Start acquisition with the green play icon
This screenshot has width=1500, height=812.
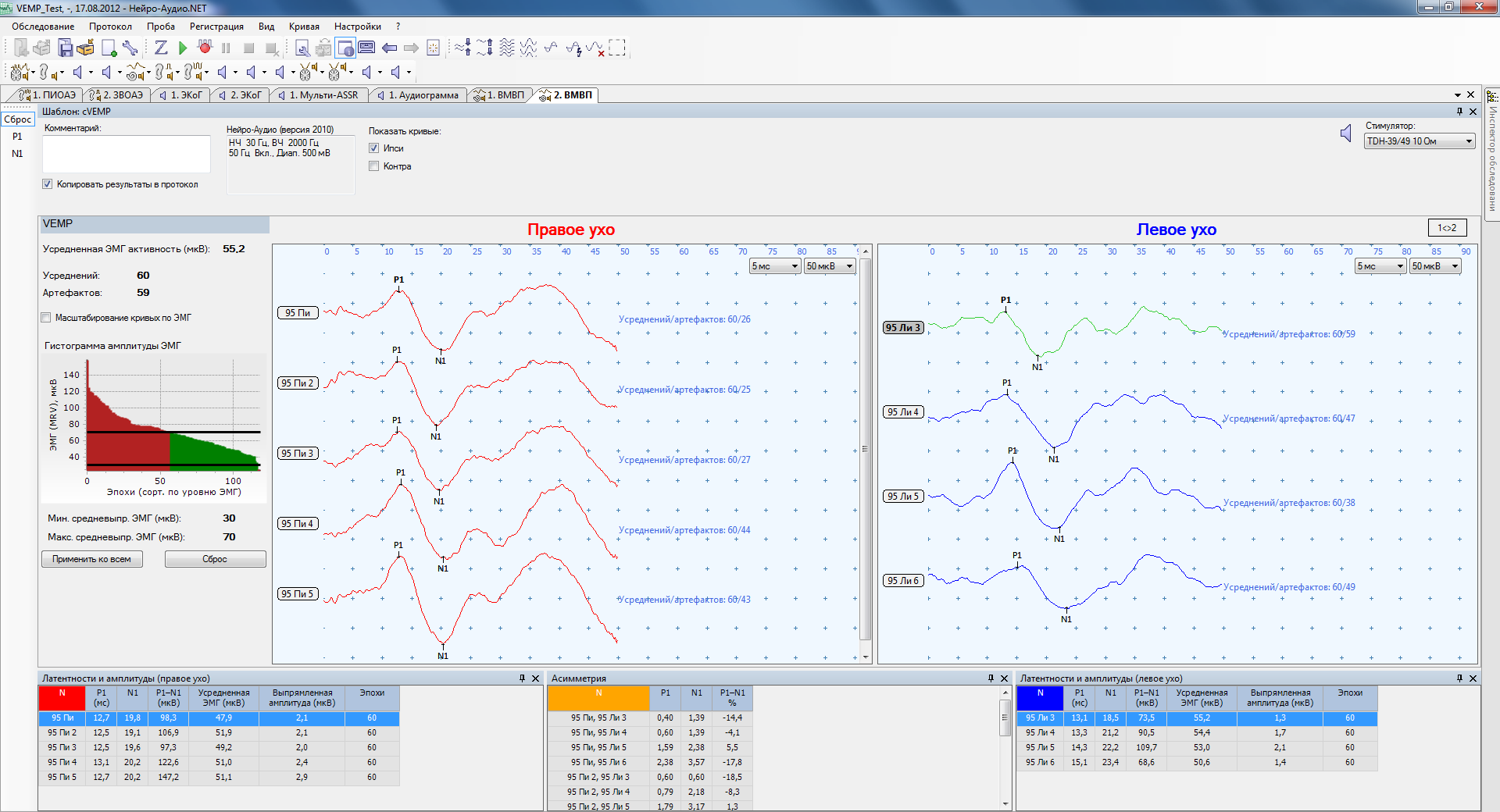[x=183, y=48]
